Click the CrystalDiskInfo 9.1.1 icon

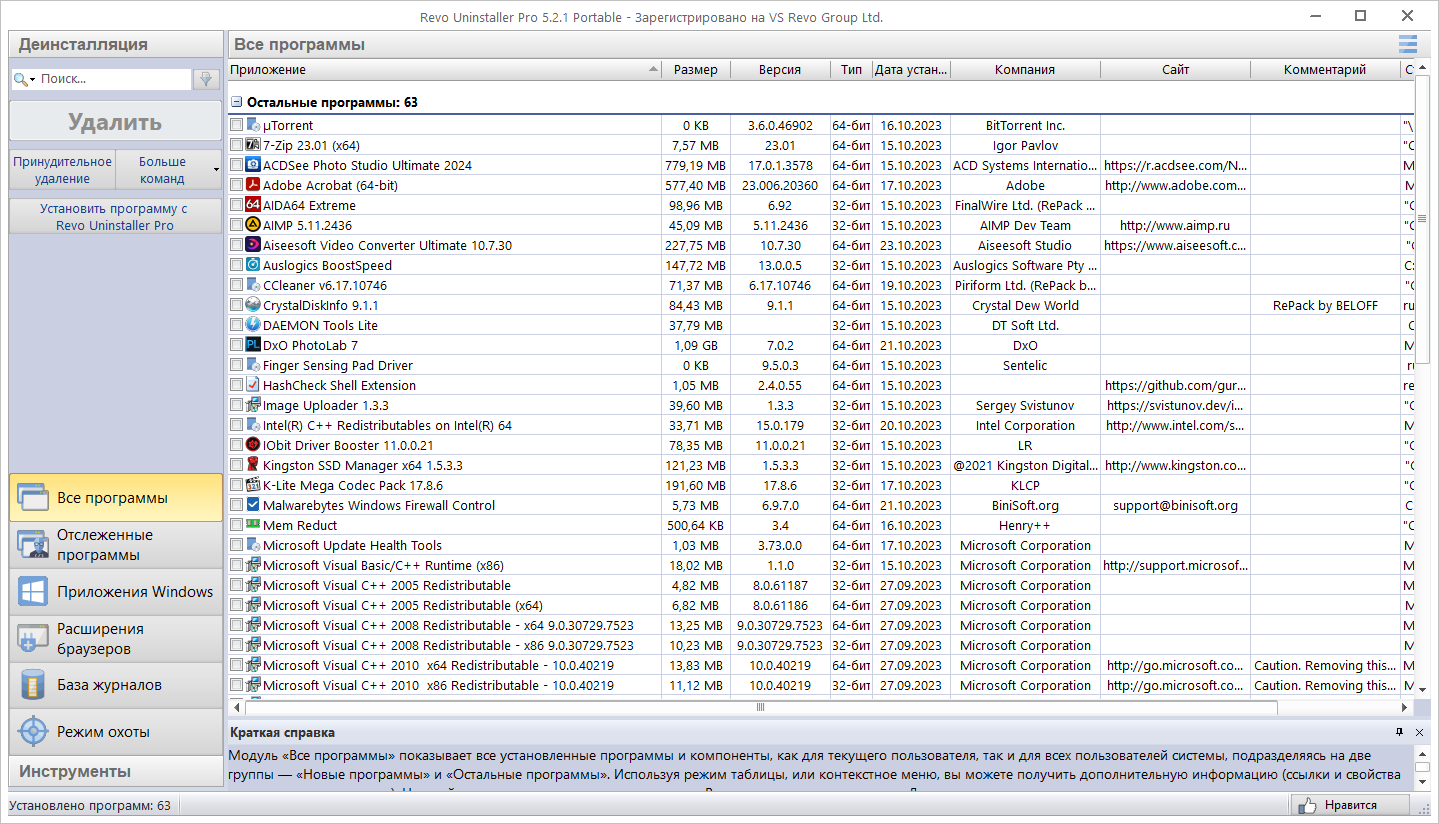pyautogui.click(x=253, y=306)
